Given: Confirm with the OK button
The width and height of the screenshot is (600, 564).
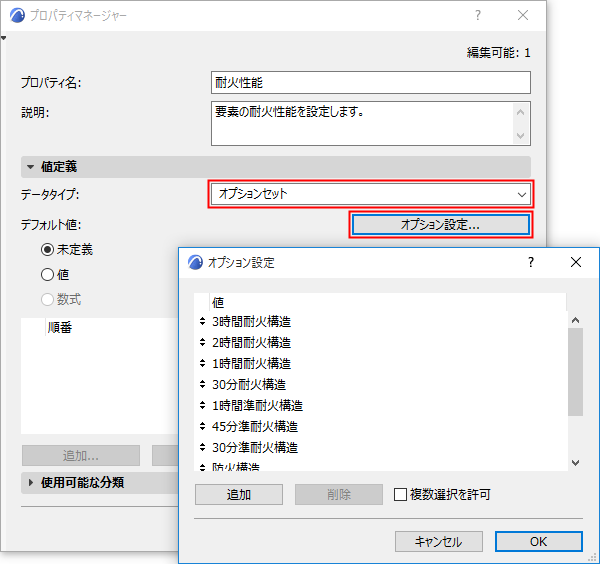Looking at the screenshot, I should pos(539,541).
